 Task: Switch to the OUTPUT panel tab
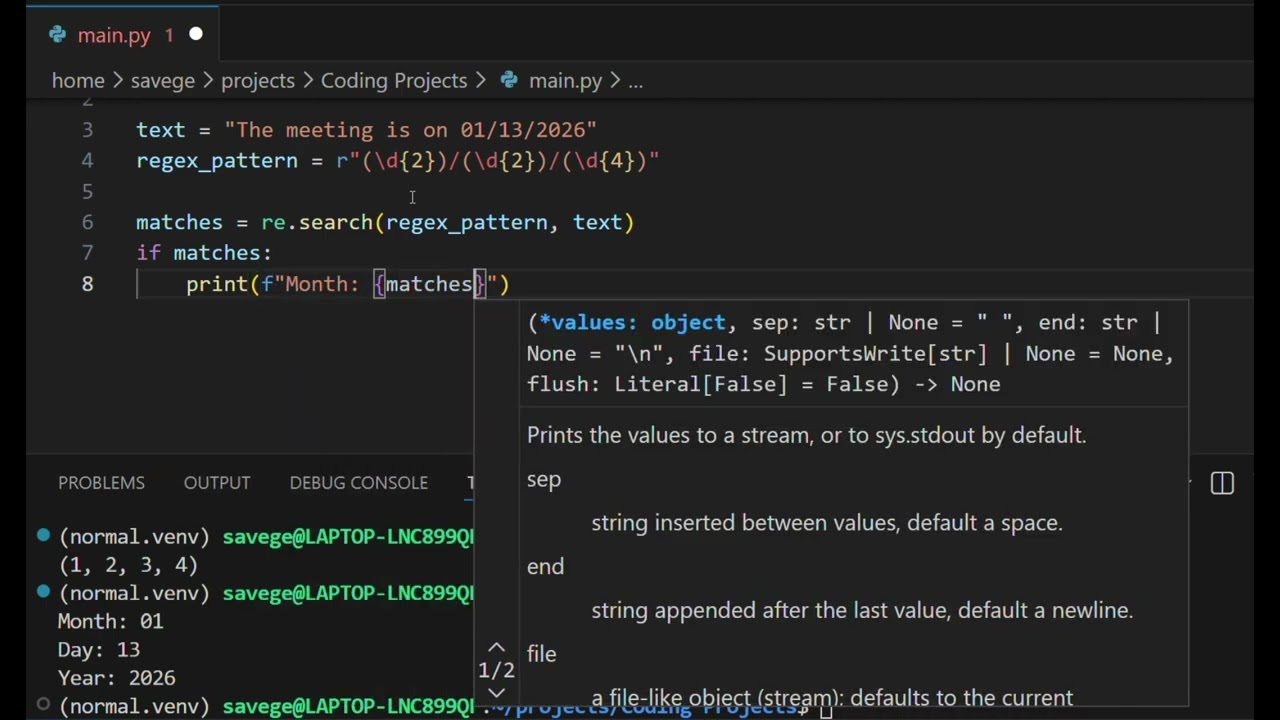click(x=217, y=483)
